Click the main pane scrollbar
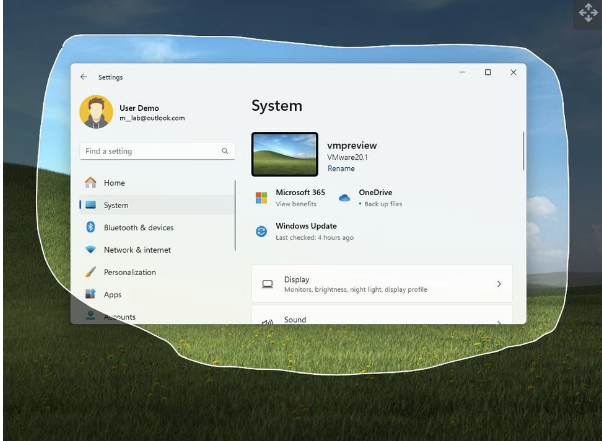This screenshot has height=441, width=602. [x=523, y=151]
